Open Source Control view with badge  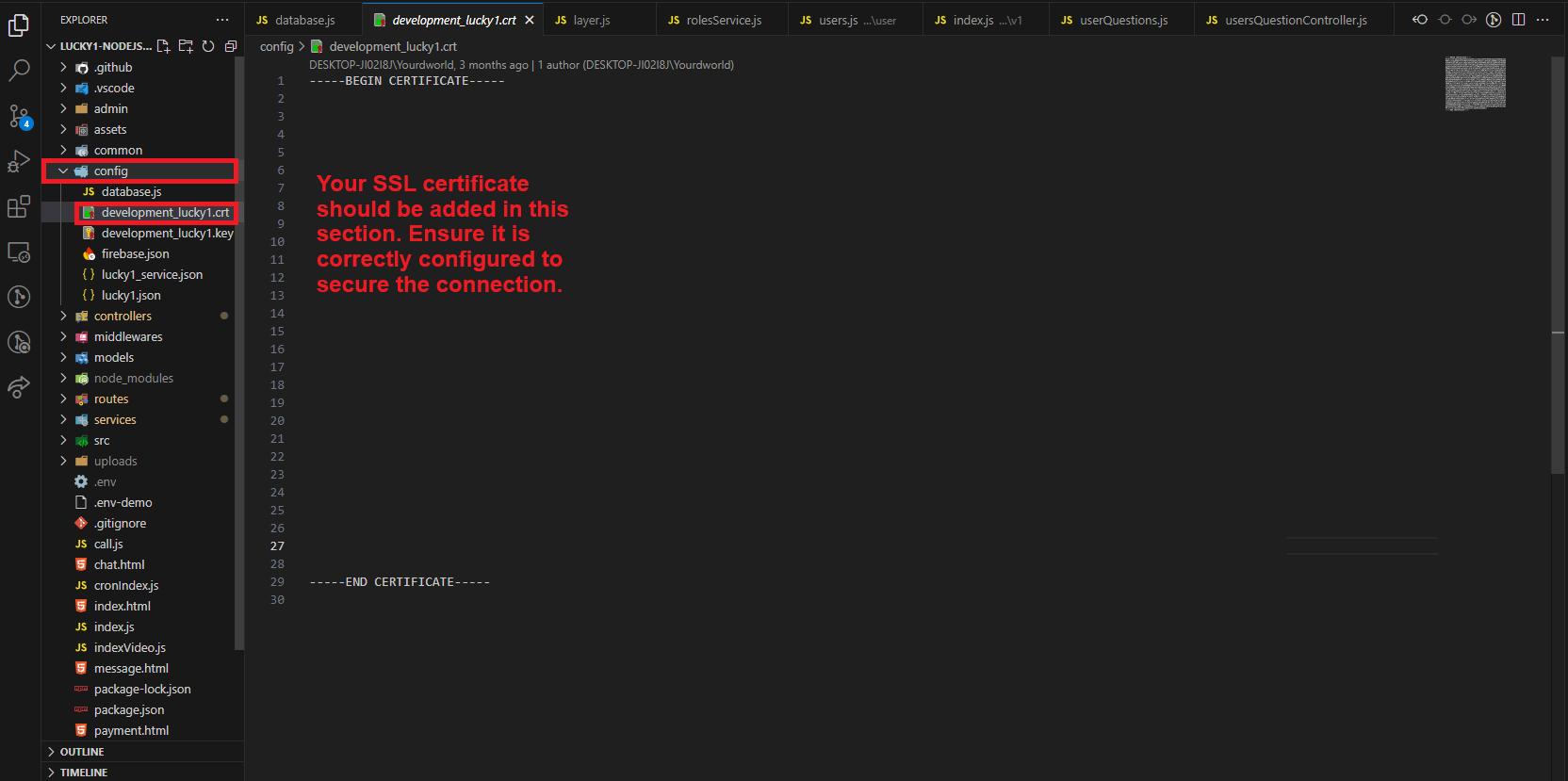(x=19, y=116)
